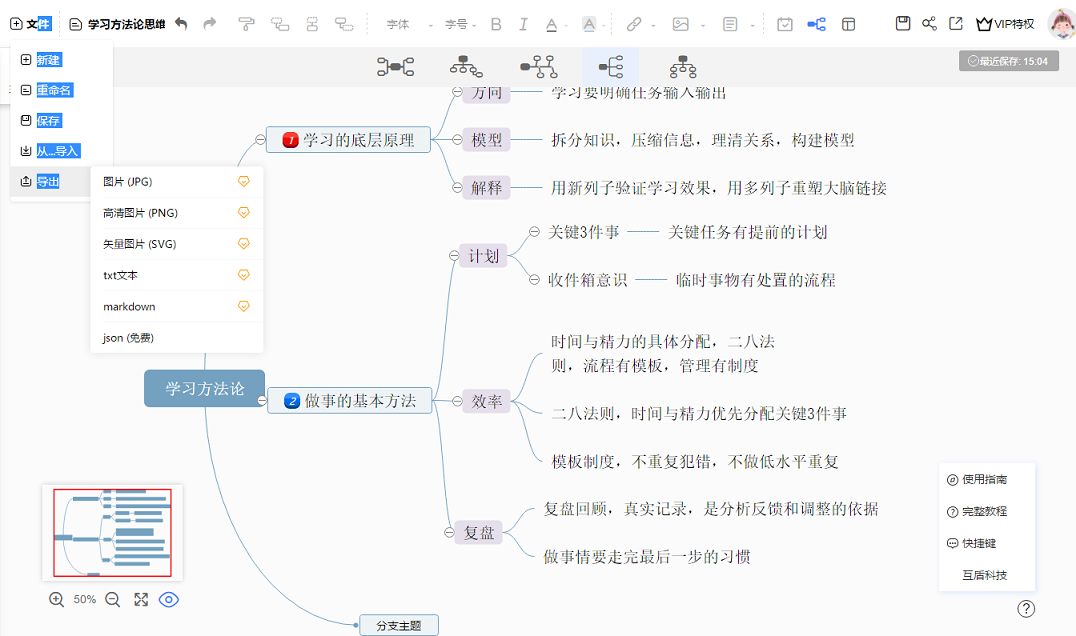Open the insert link tool
Viewport: 1076px width, 636px height.
[635, 22]
